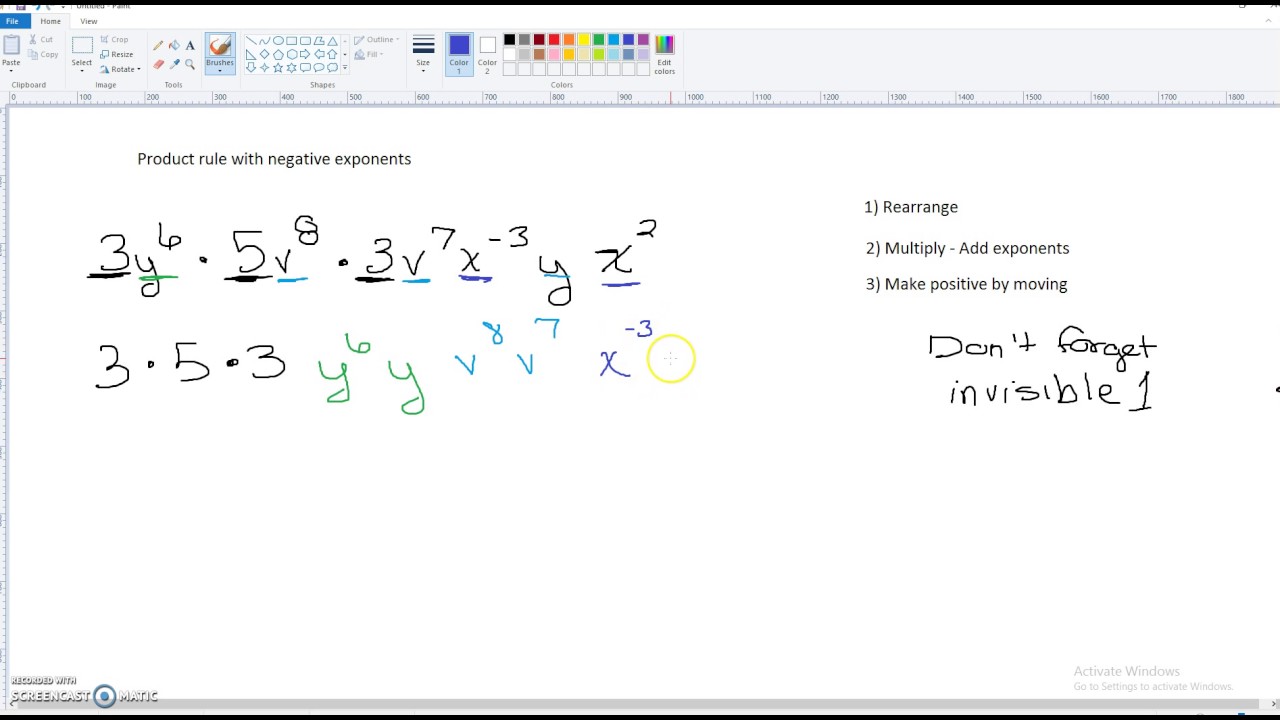1280x720 pixels.
Task: Choose the Rectangle shape
Action: click(292, 41)
